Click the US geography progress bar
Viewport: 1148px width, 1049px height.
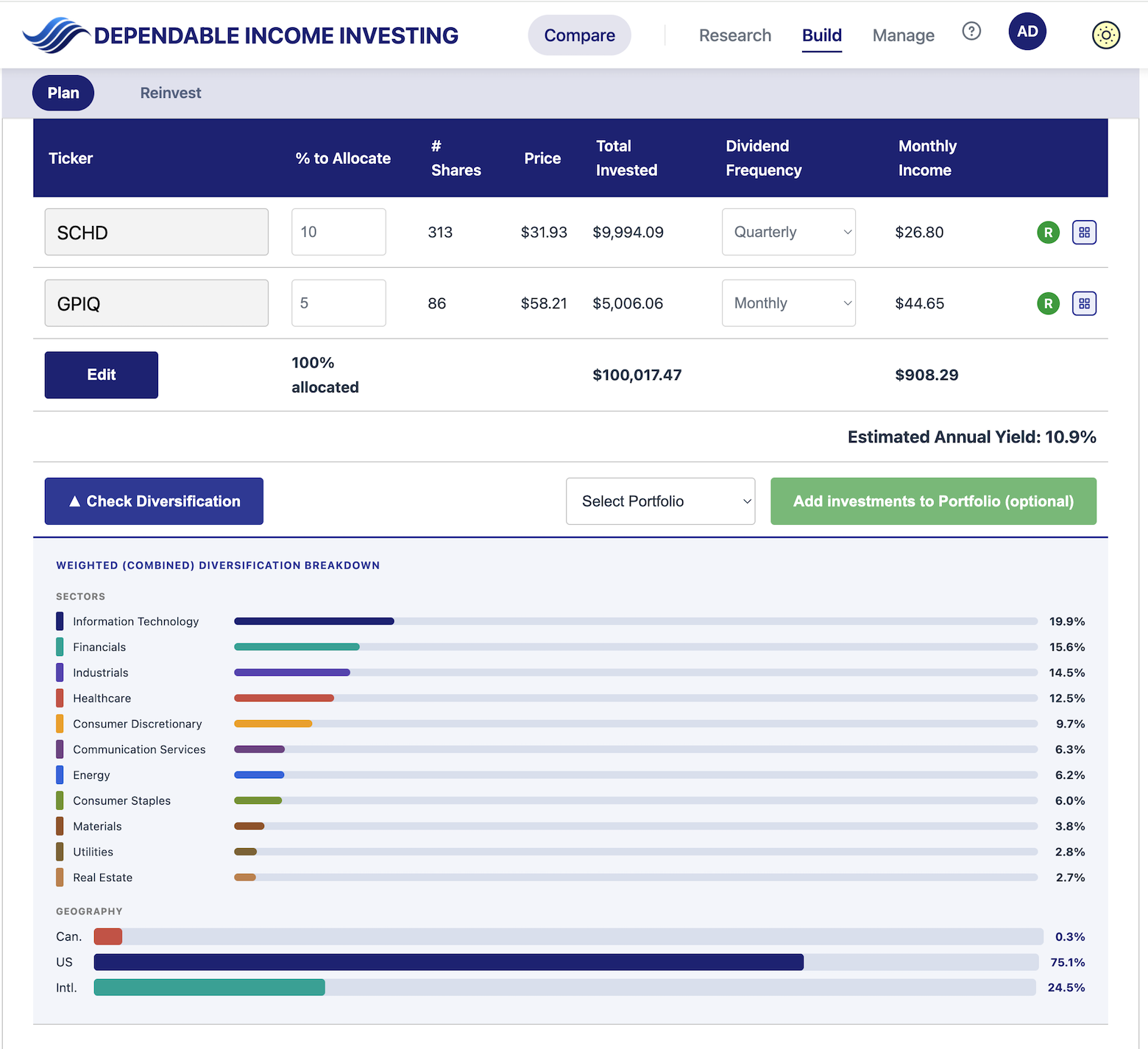[567, 962]
